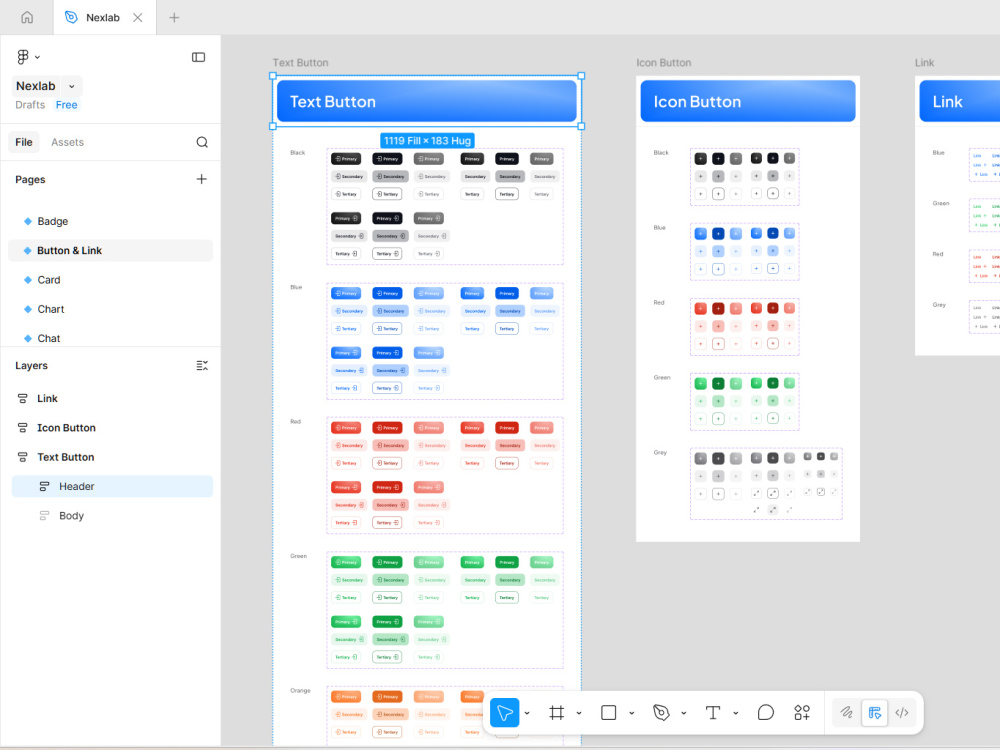The image size is (1000, 750).
Task: Select the Pen tool
Action: click(x=661, y=712)
